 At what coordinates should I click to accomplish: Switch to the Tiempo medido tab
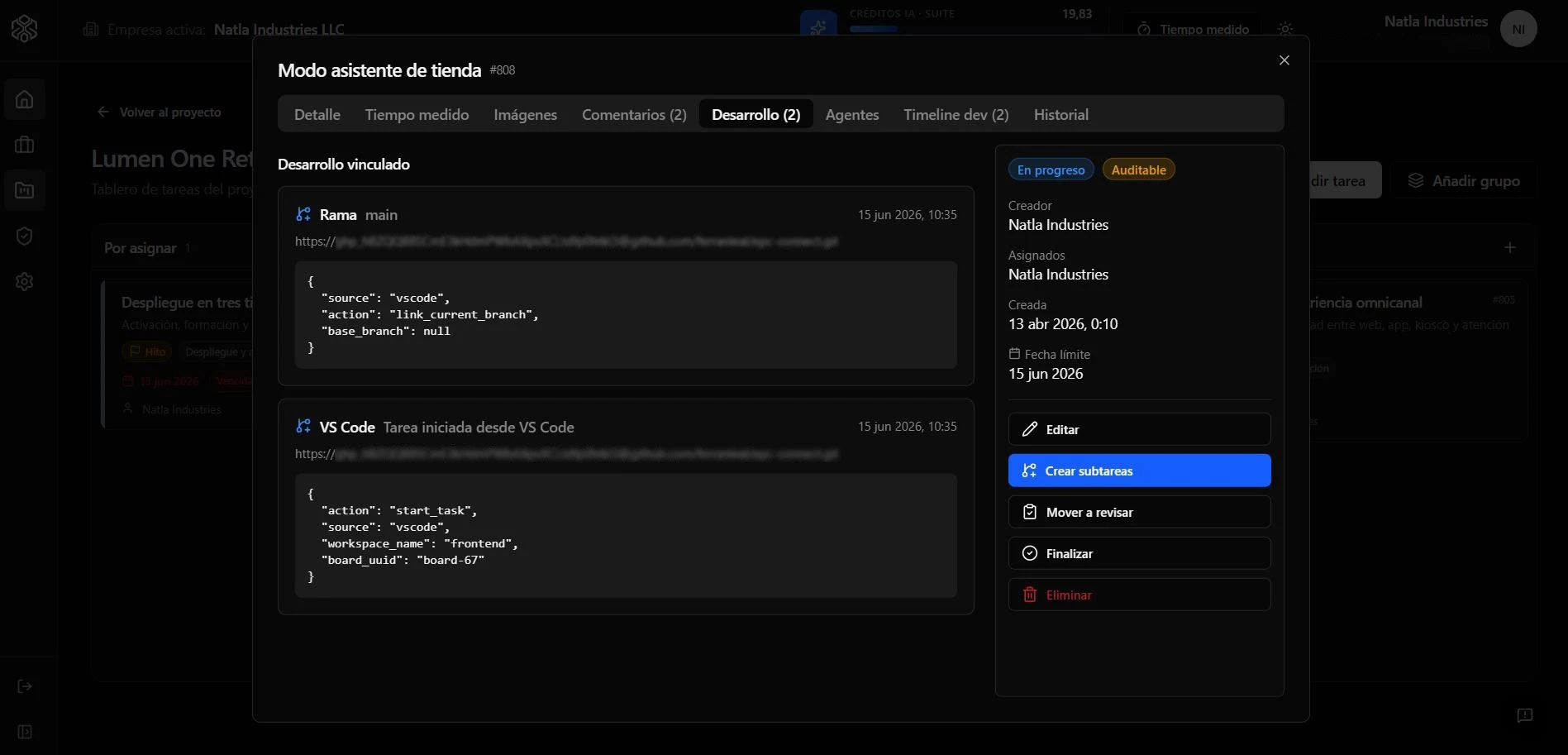(417, 114)
